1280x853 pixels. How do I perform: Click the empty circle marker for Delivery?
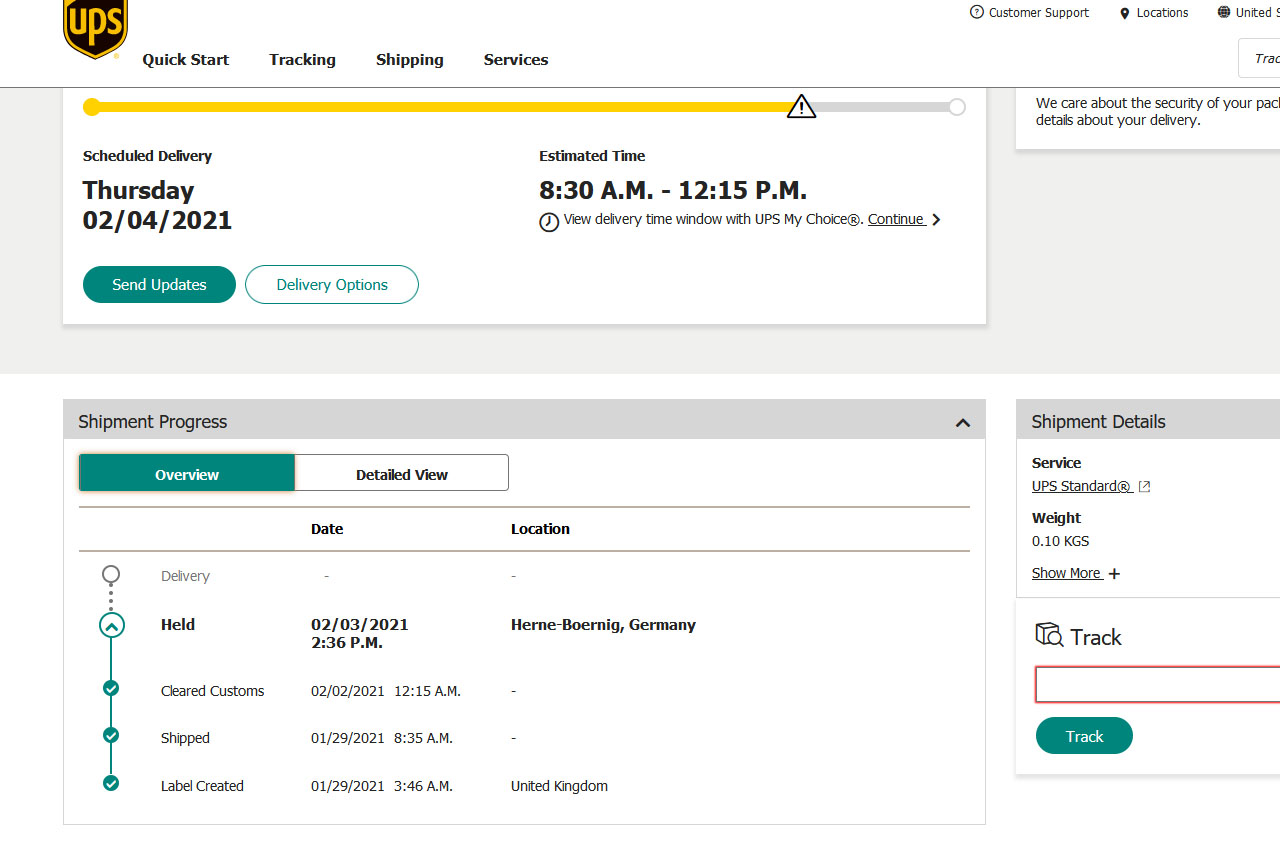111,574
